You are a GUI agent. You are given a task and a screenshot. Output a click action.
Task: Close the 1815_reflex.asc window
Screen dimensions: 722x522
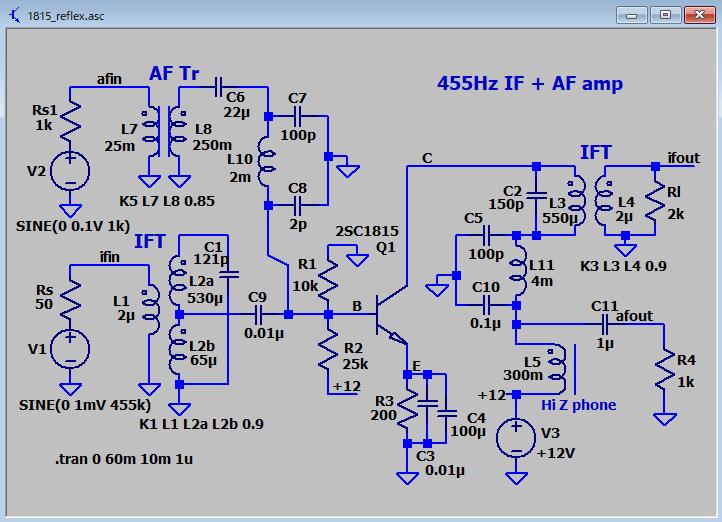(x=699, y=15)
